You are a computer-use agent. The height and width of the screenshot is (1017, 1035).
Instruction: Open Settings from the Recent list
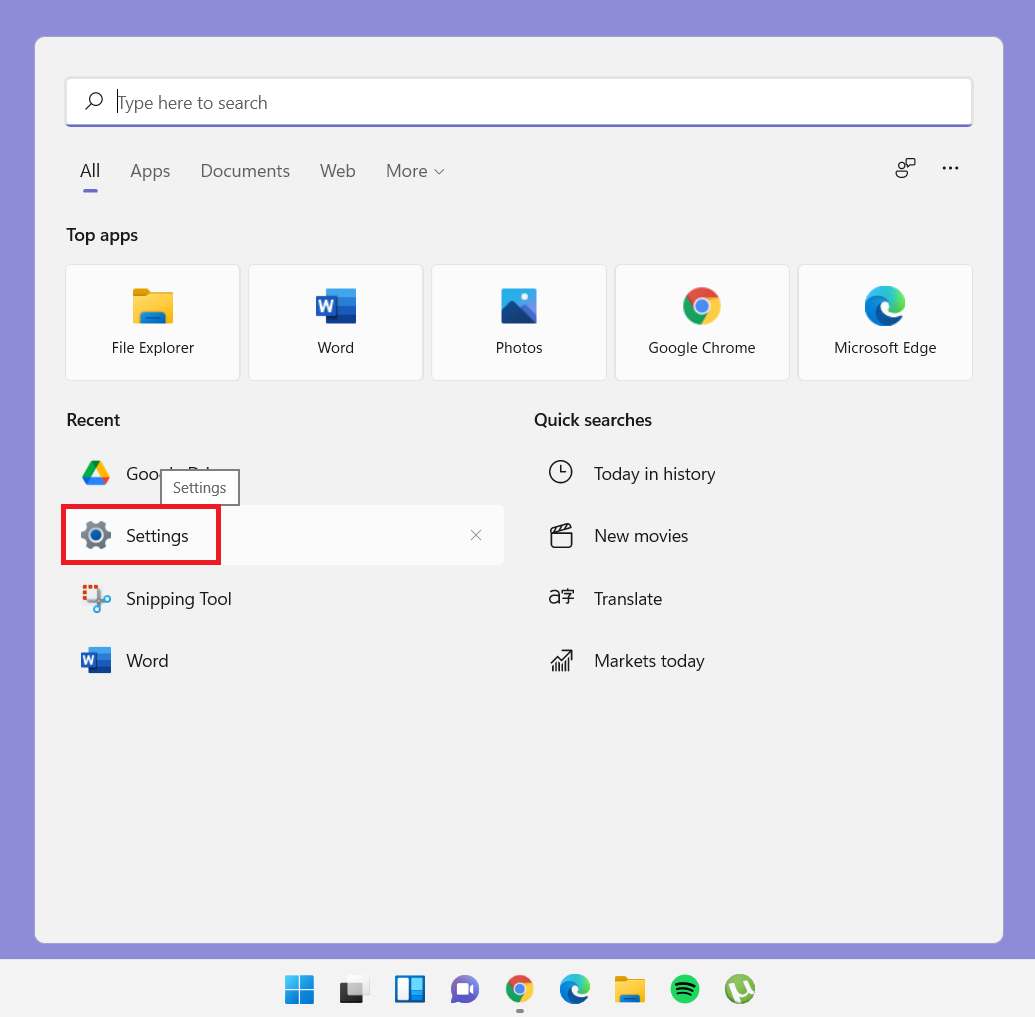click(283, 535)
